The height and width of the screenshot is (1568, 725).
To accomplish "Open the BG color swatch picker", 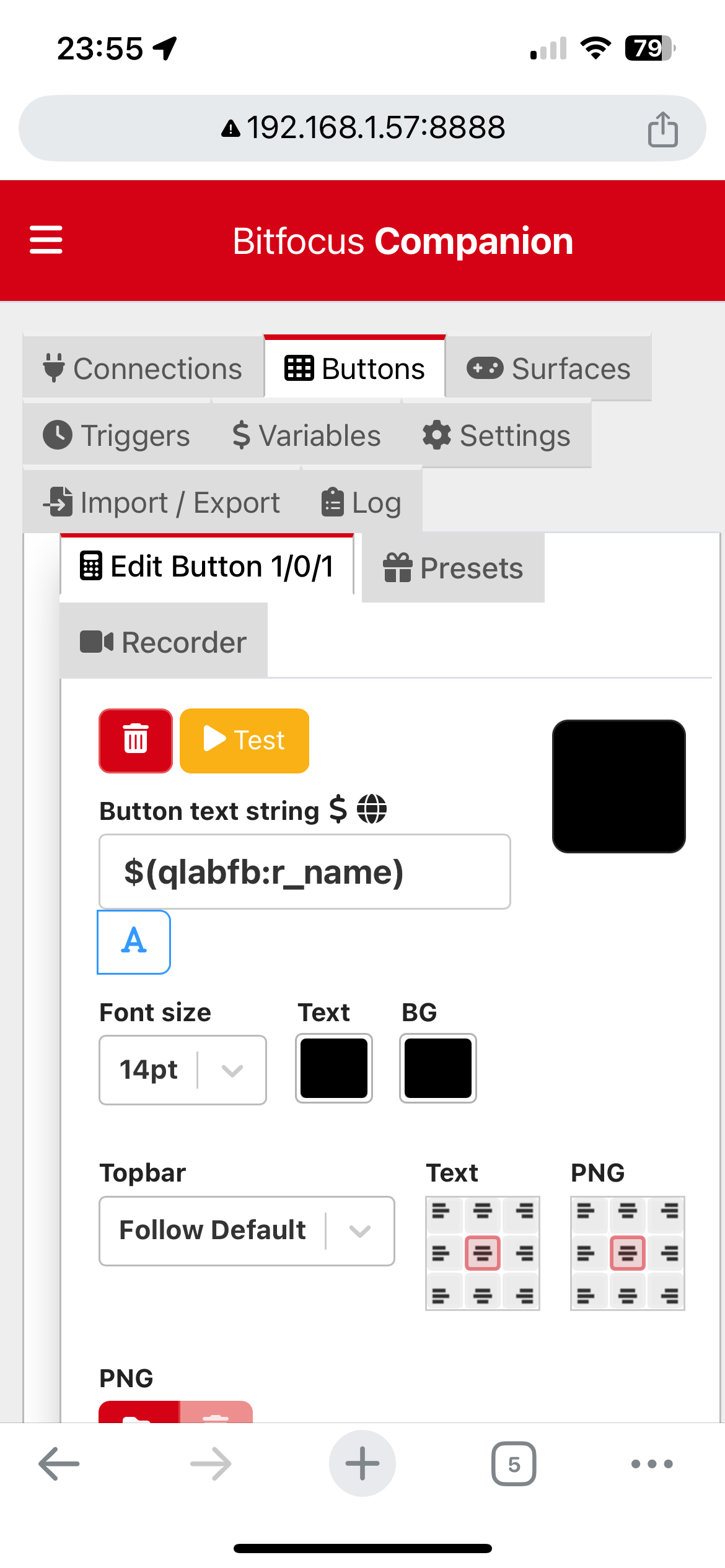I will point(438,1068).
